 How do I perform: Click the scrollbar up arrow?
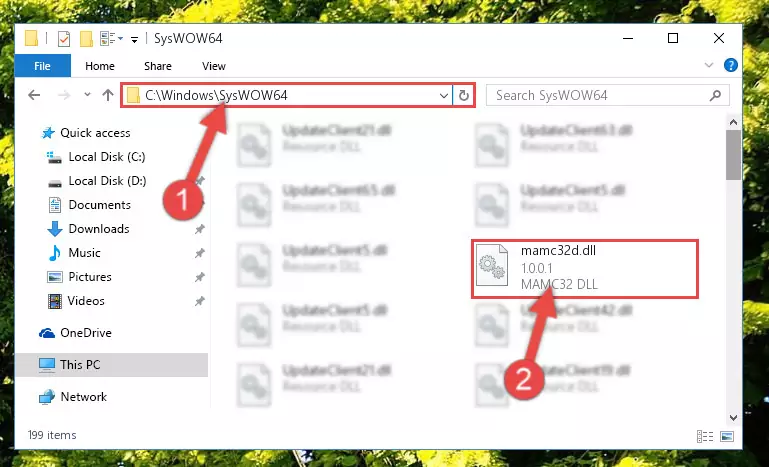(x=733, y=122)
